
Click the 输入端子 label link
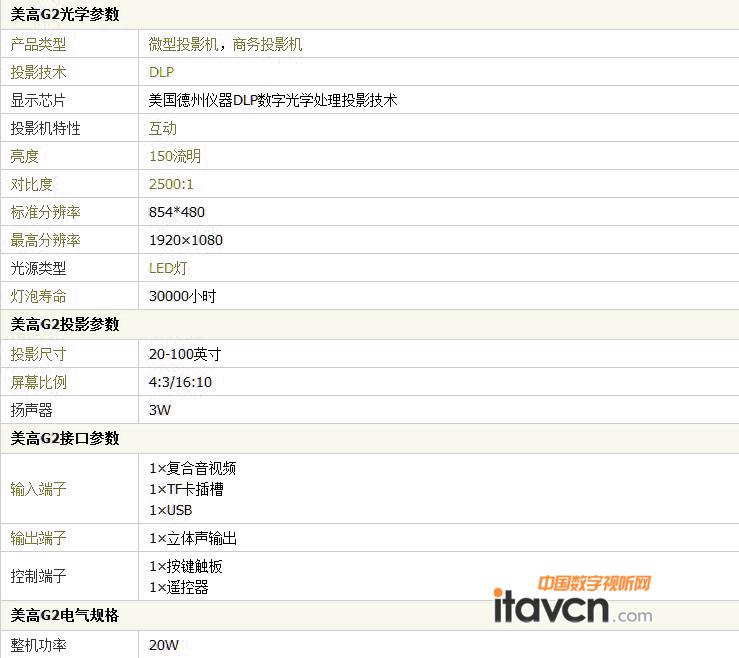(38, 489)
